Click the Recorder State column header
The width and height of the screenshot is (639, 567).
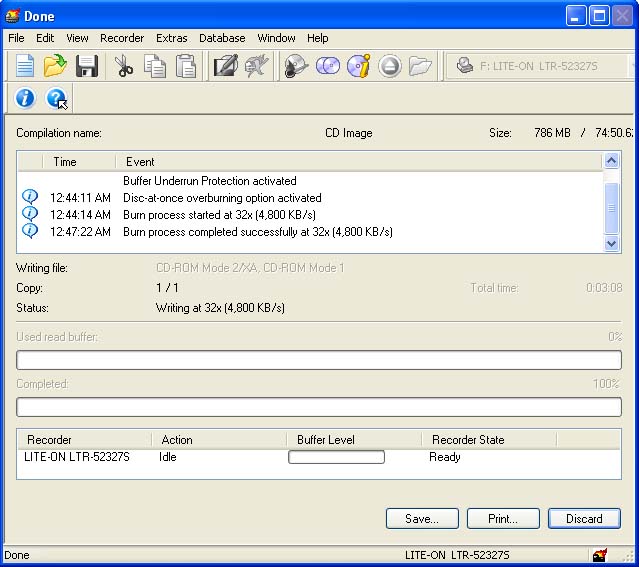(x=489, y=440)
